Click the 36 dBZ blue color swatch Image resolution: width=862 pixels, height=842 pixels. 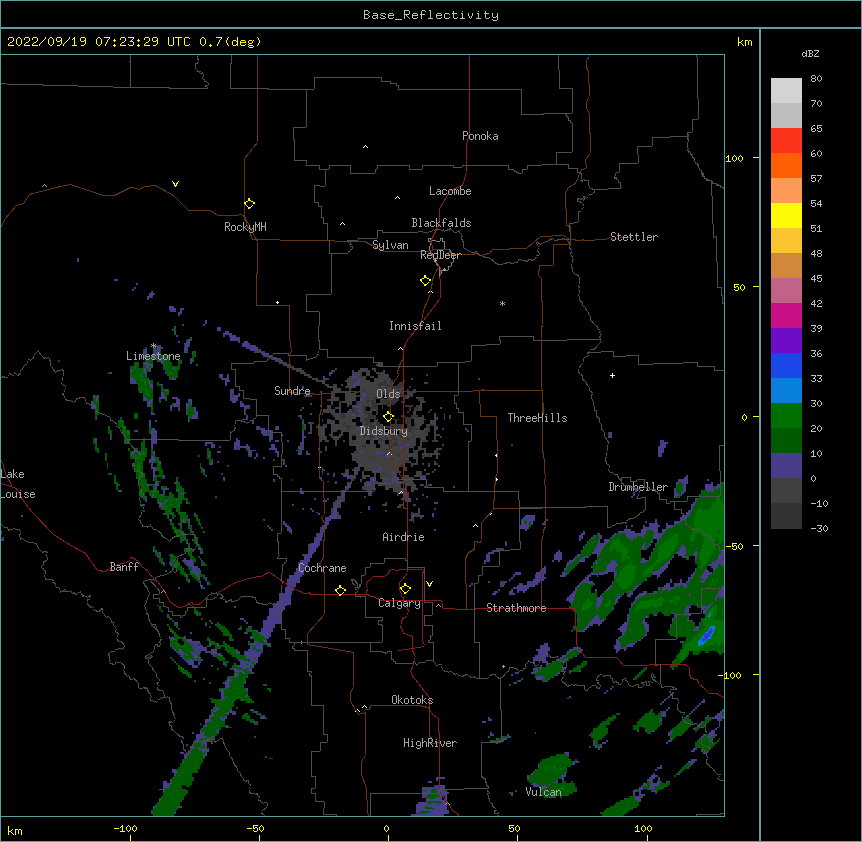pyautogui.click(x=786, y=365)
